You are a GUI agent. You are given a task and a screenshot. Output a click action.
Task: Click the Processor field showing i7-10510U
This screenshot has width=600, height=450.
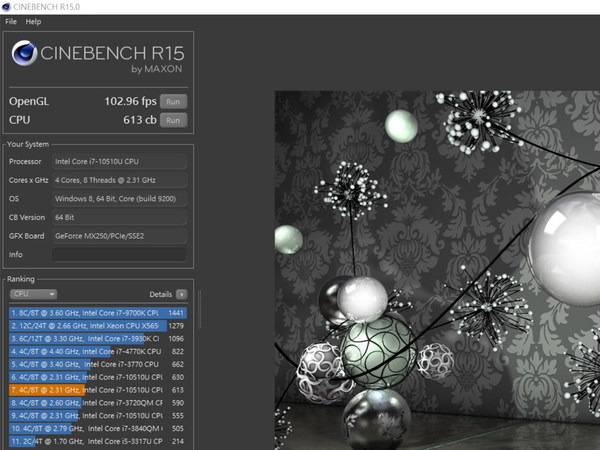[118, 162]
